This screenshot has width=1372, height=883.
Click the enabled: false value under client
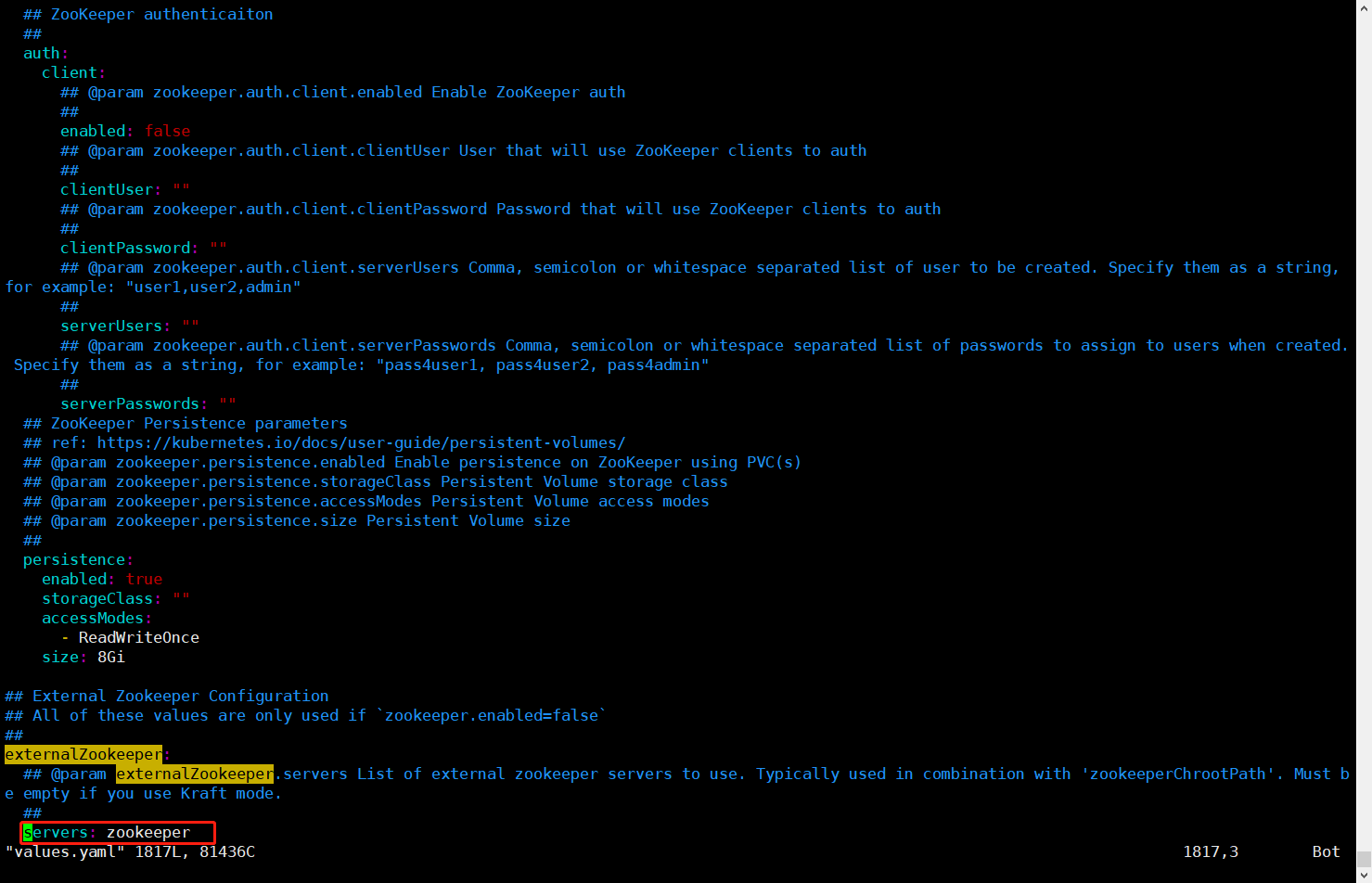click(x=167, y=131)
